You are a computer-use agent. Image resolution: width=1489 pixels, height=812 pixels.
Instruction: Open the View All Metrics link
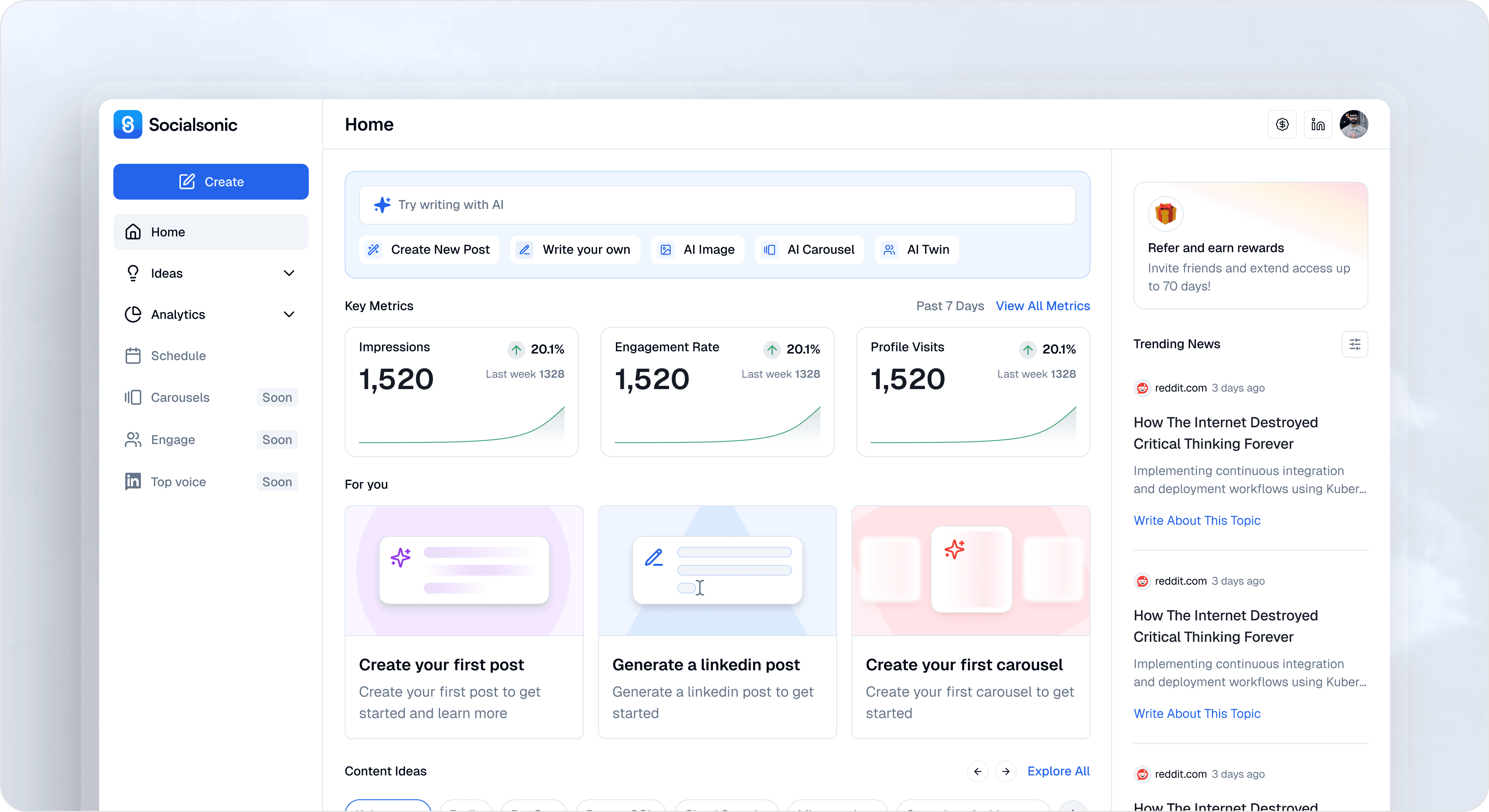tap(1042, 306)
